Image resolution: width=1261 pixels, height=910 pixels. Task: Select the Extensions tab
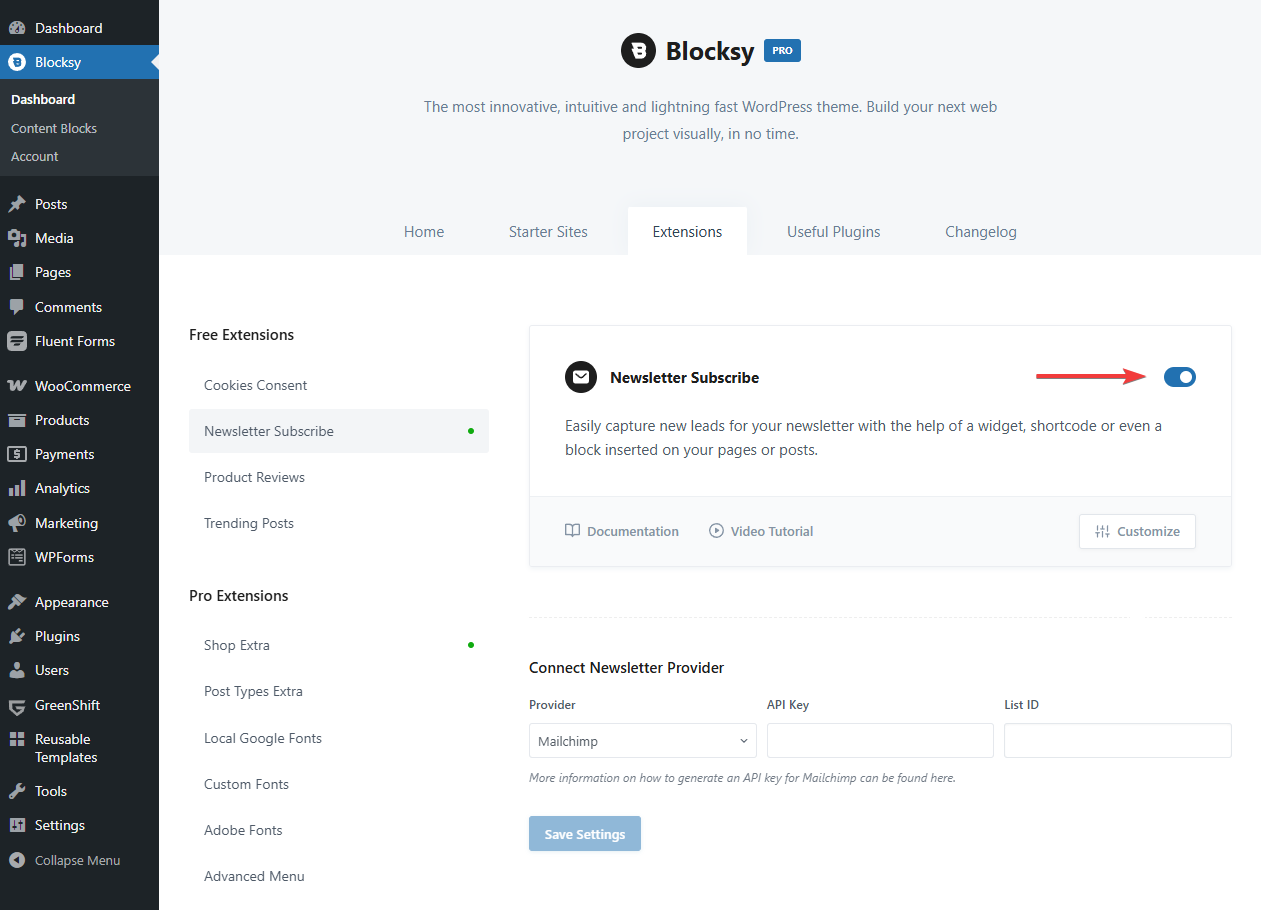pos(687,232)
